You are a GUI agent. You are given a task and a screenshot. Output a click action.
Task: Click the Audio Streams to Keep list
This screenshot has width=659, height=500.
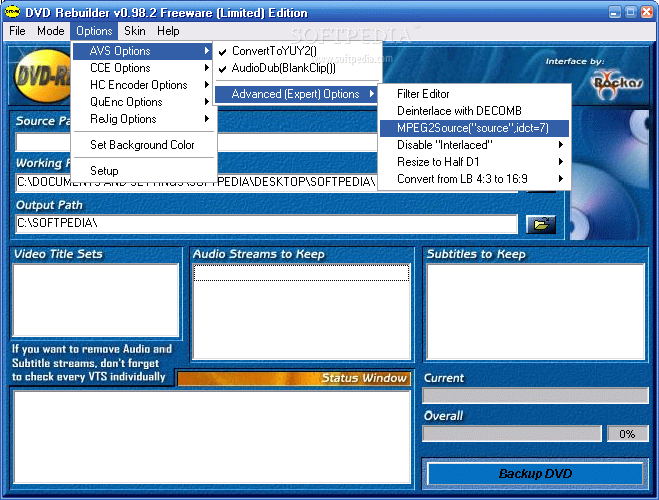pyautogui.click(x=301, y=311)
